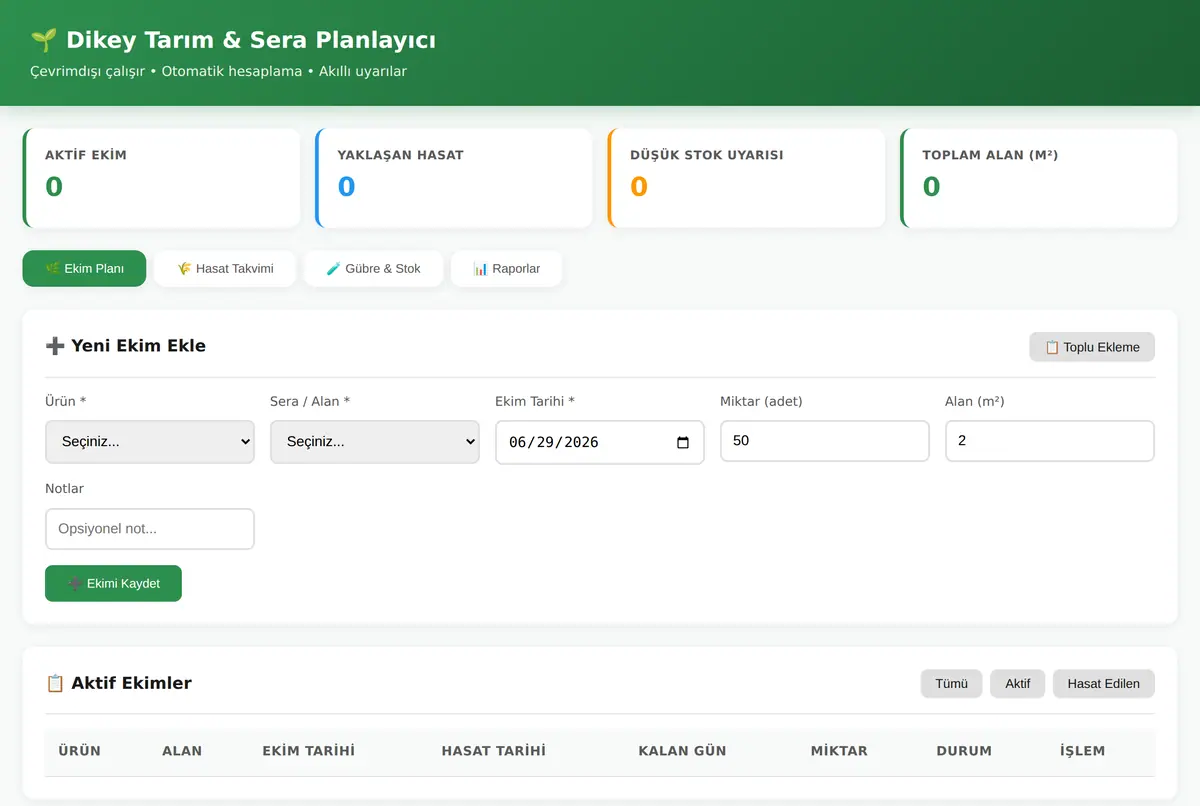Click the EKİM TARİHİ column header
The height and width of the screenshot is (806, 1200).
(x=308, y=751)
